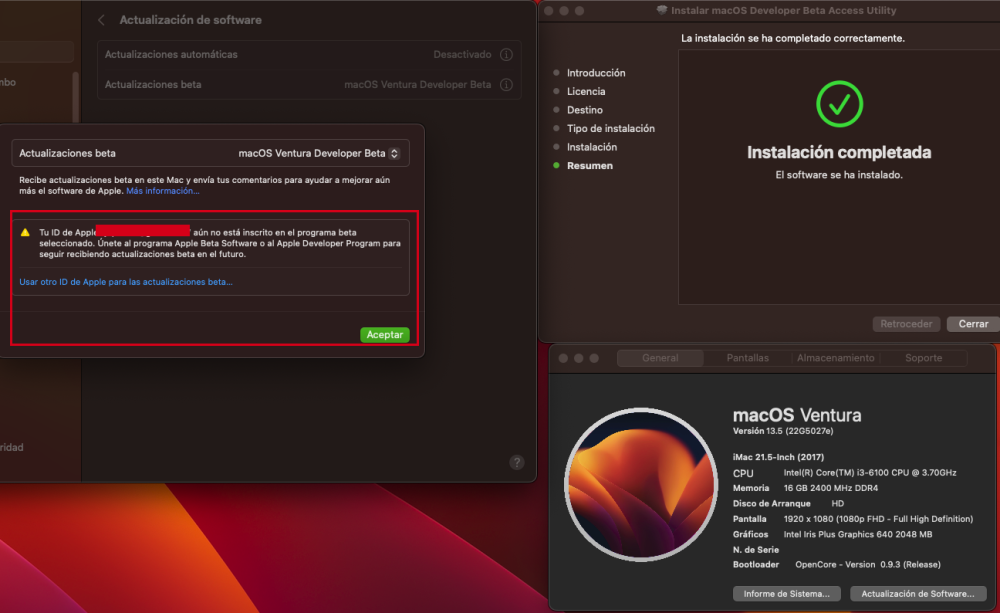Open the Más información link
The height and width of the screenshot is (613, 1000).
tap(163, 191)
